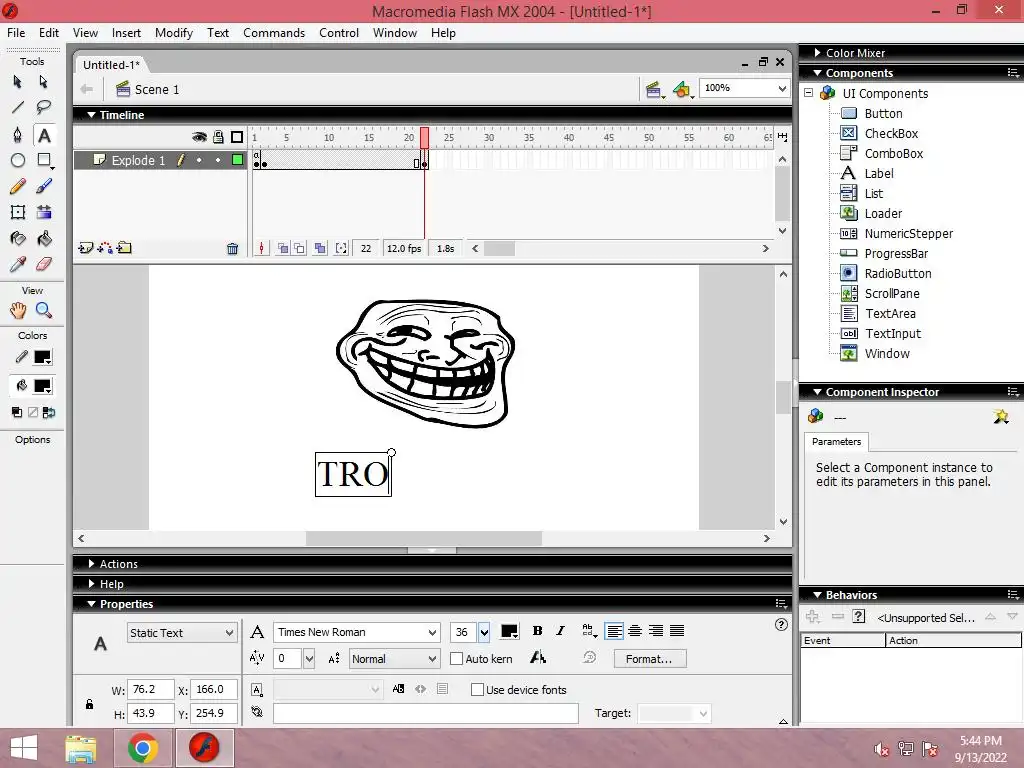The height and width of the screenshot is (768, 1024).
Task: Click the Add Motion Guide icon
Action: 104,248
